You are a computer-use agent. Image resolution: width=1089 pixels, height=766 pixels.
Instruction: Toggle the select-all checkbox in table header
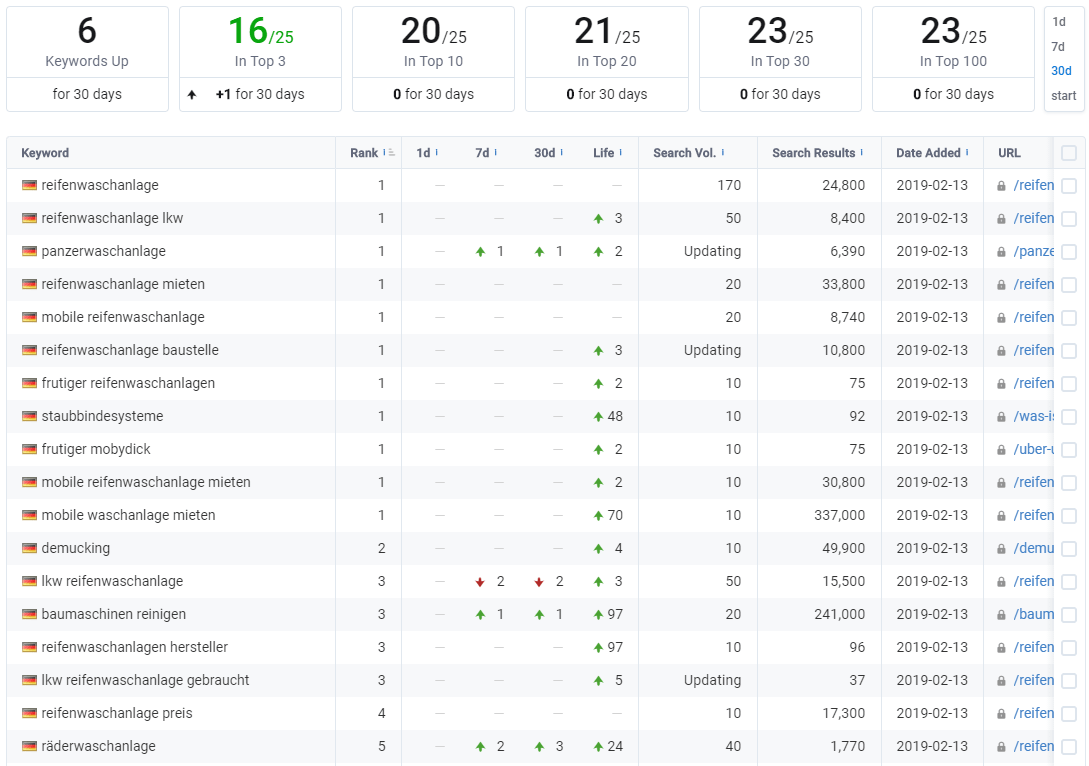(x=1069, y=153)
